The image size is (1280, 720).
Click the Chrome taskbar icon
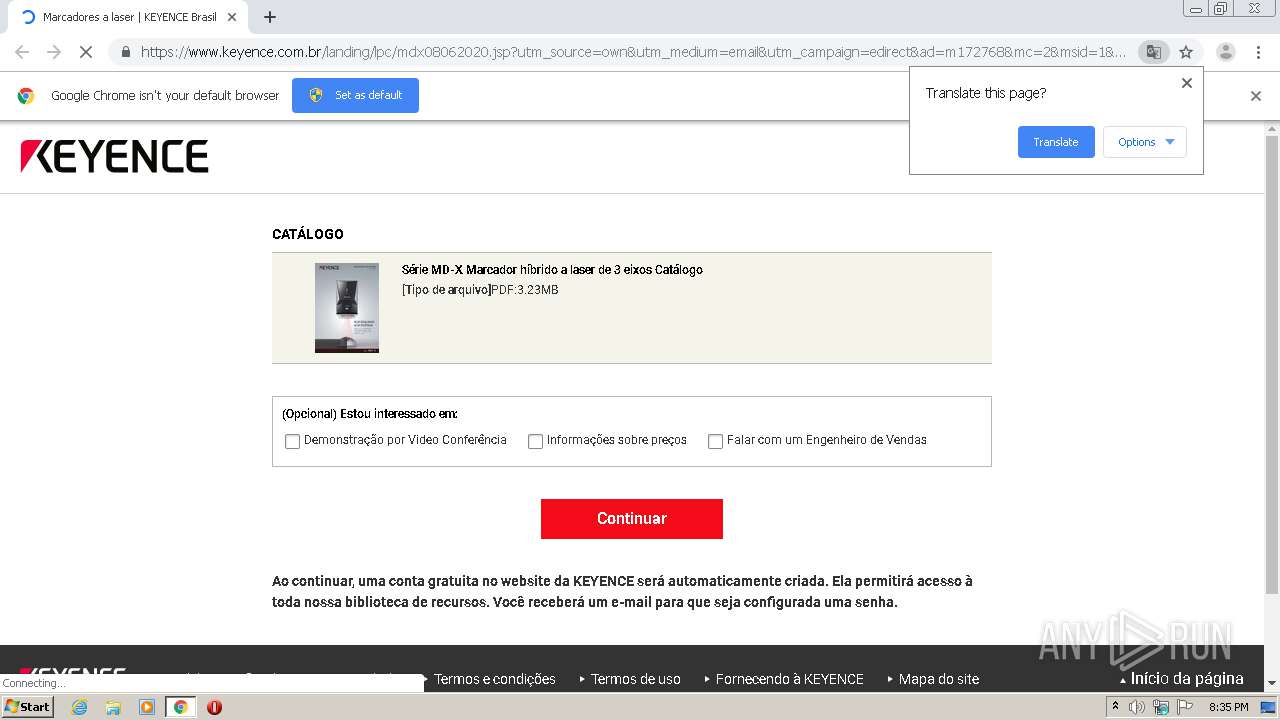pos(180,707)
